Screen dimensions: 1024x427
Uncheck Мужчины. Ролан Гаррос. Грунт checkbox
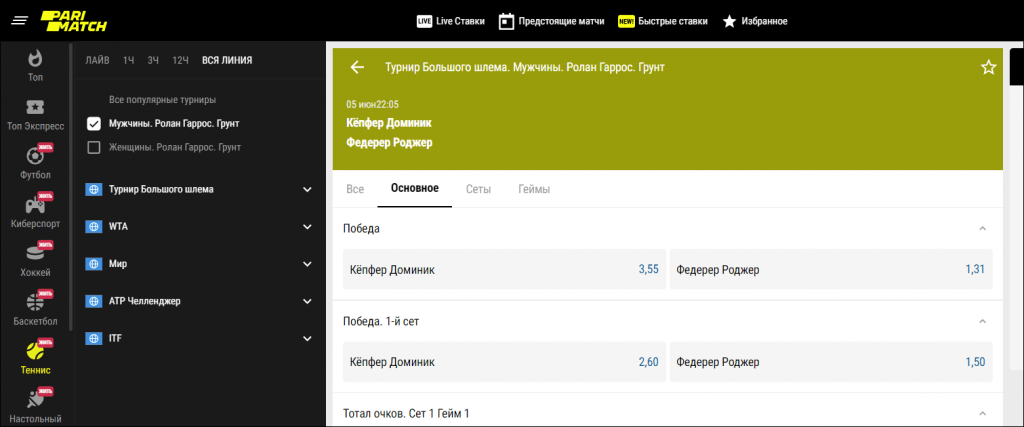(94, 124)
